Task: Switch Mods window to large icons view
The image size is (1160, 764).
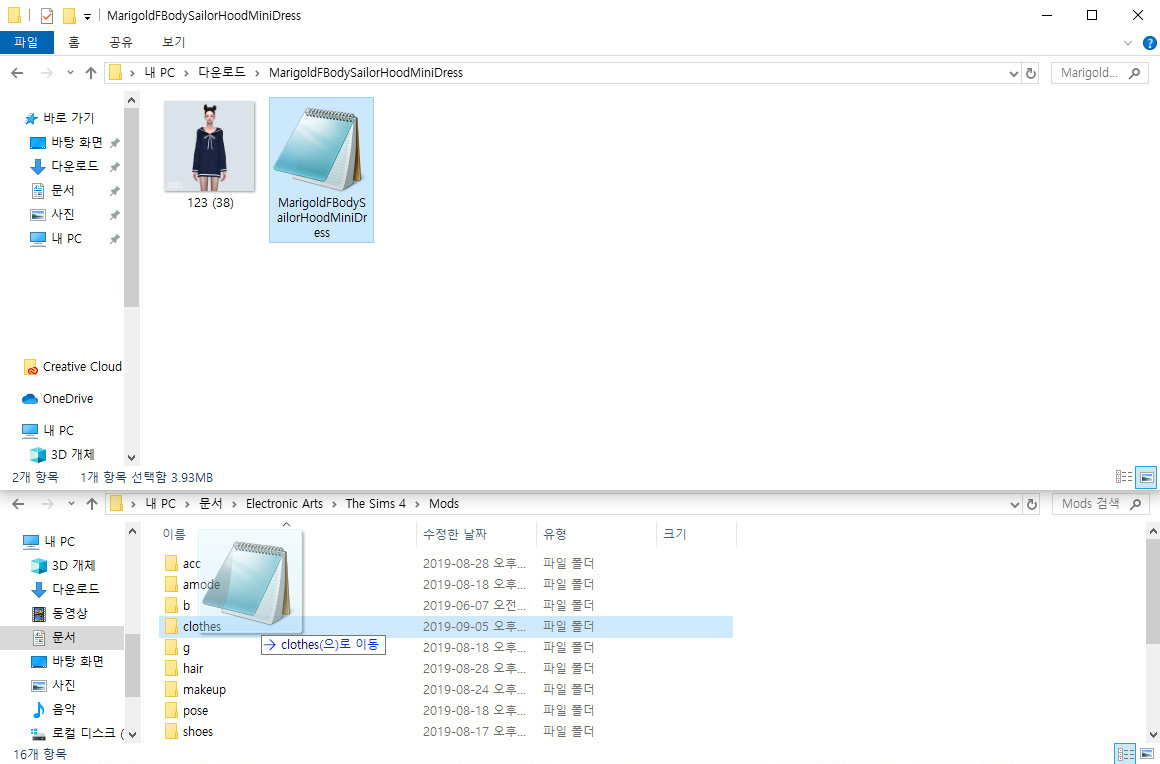Action: click(1147, 754)
